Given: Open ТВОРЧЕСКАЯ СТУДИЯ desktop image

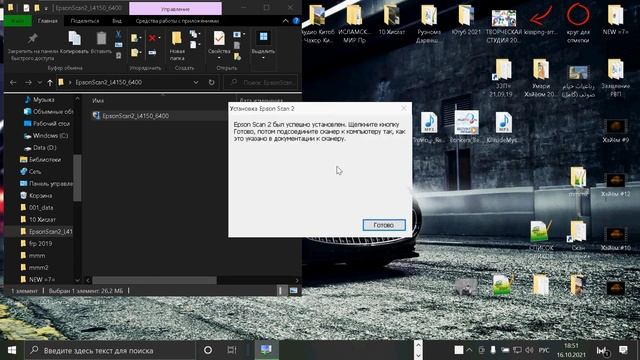Looking at the screenshot, I should [x=504, y=25].
